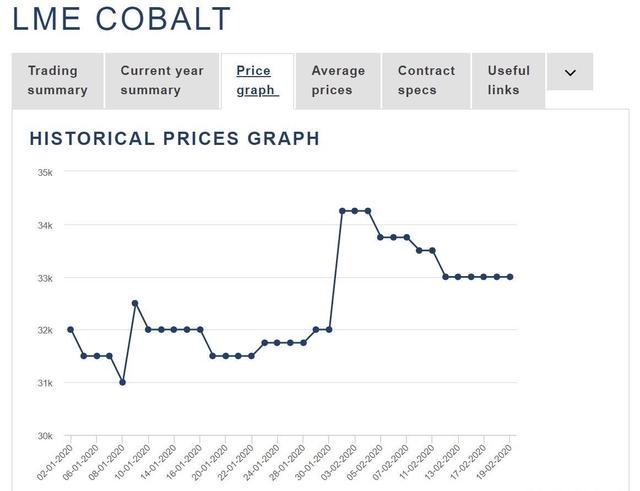Click the 30k y-axis label
This screenshot has height=491, width=640.
45,435
